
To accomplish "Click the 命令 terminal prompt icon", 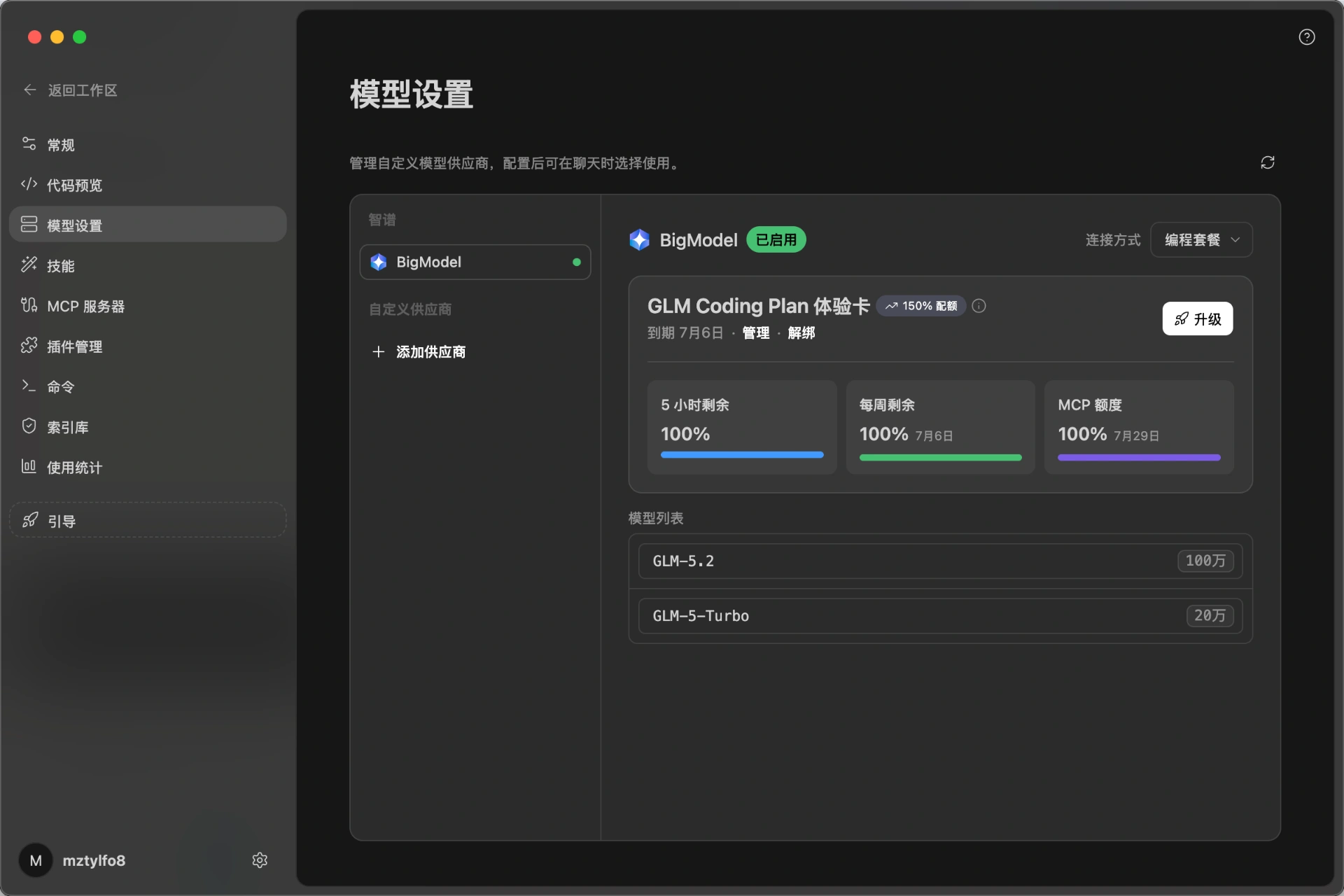I will coord(29,386).
